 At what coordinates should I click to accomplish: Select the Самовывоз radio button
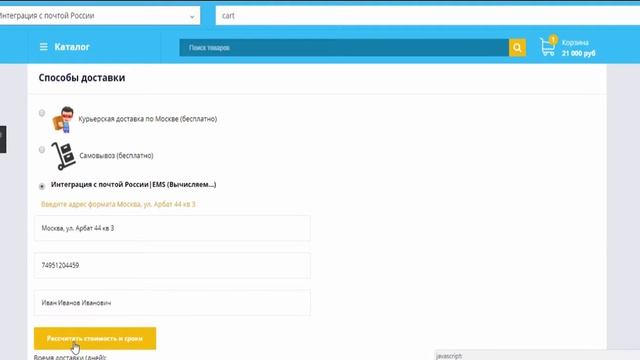[x=42, y=150]
